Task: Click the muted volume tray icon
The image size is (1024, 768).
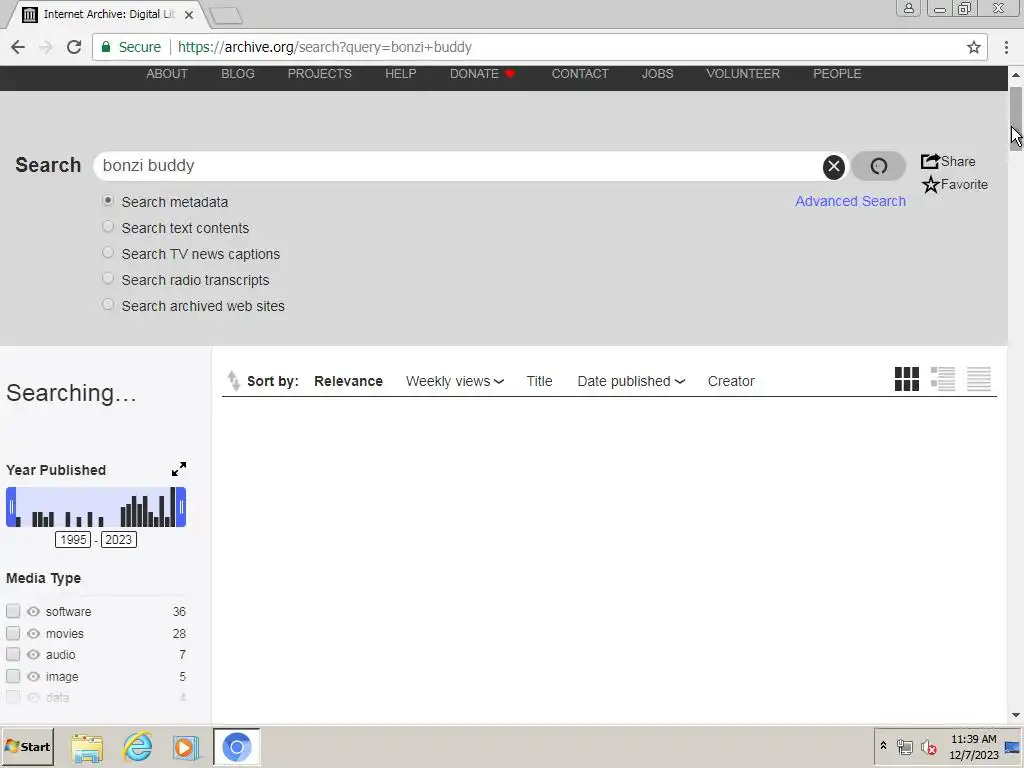Action: click(928, 747)
